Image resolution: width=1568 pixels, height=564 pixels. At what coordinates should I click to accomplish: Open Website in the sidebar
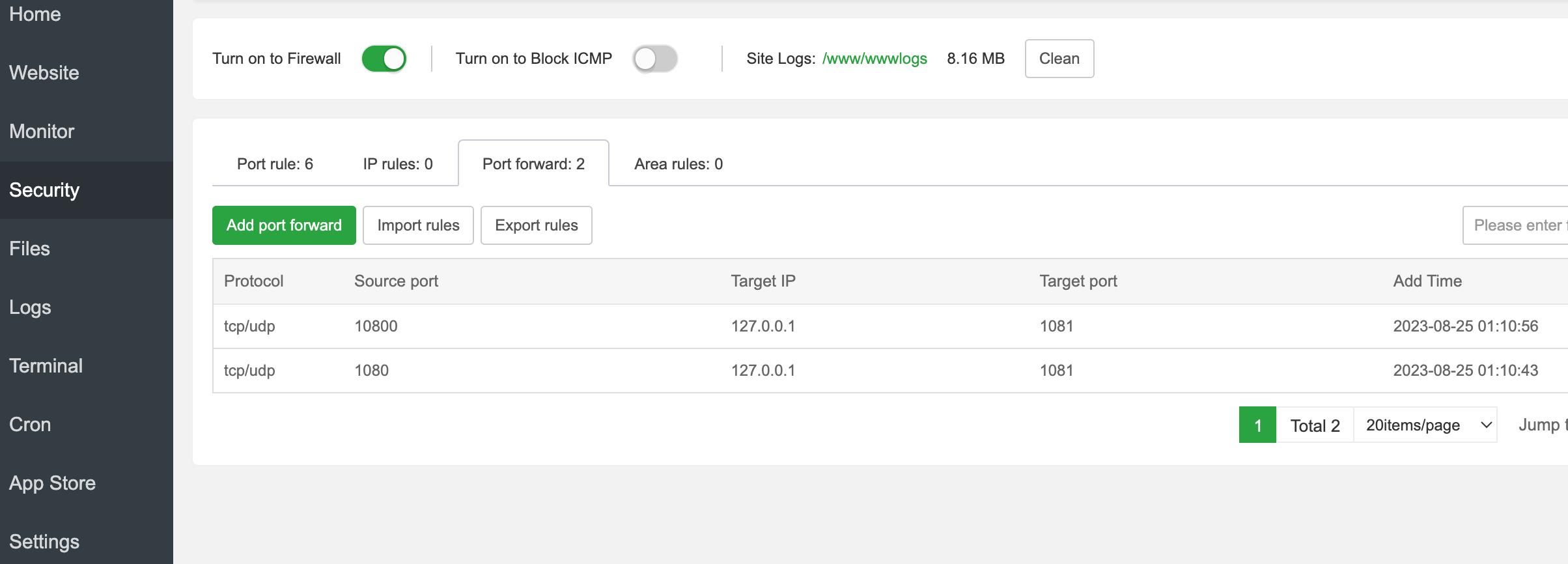44,73
